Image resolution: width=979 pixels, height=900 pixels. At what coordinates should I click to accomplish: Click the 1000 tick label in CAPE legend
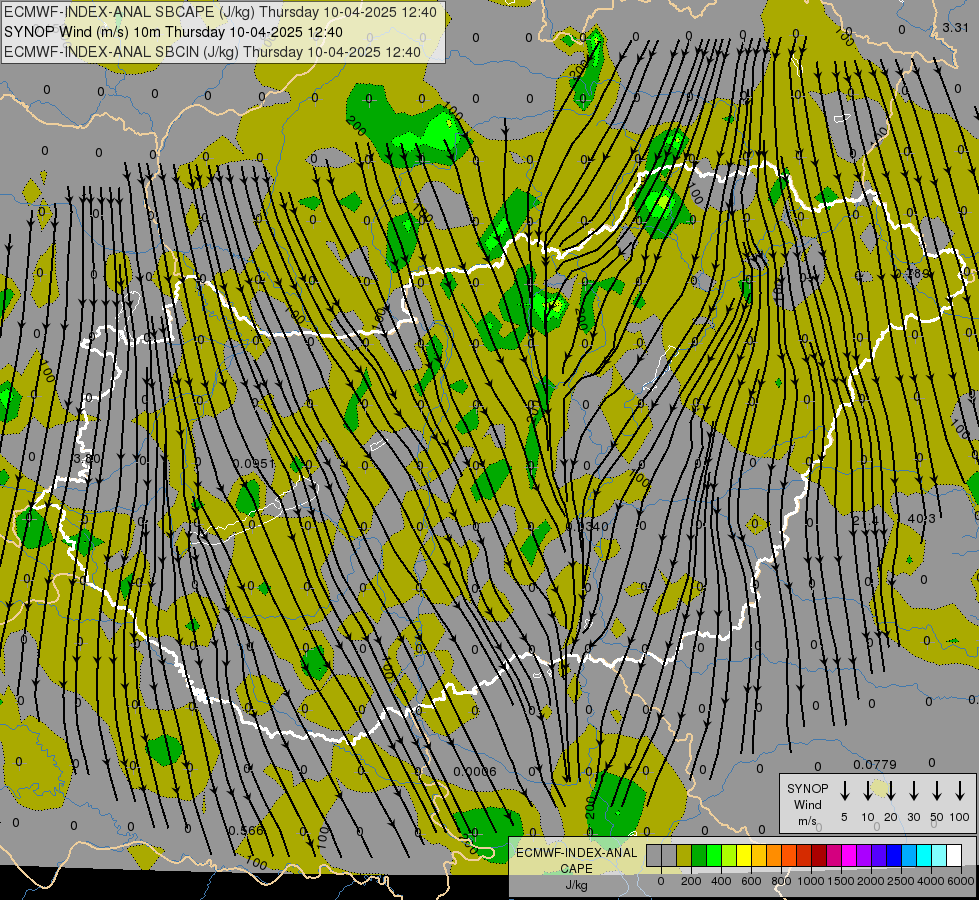811,881
